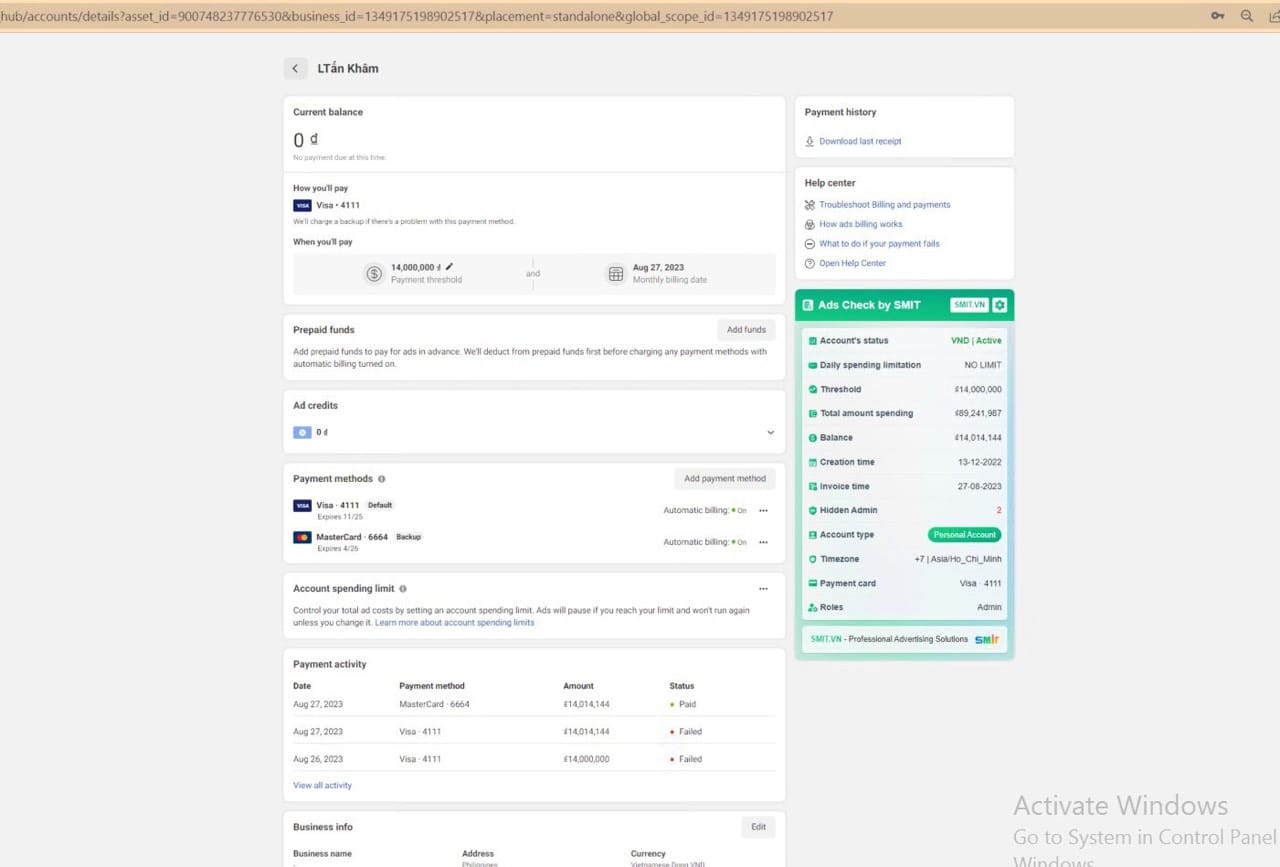Toggle automatic billing for MasterCard 6664

(x=739, y=542)
